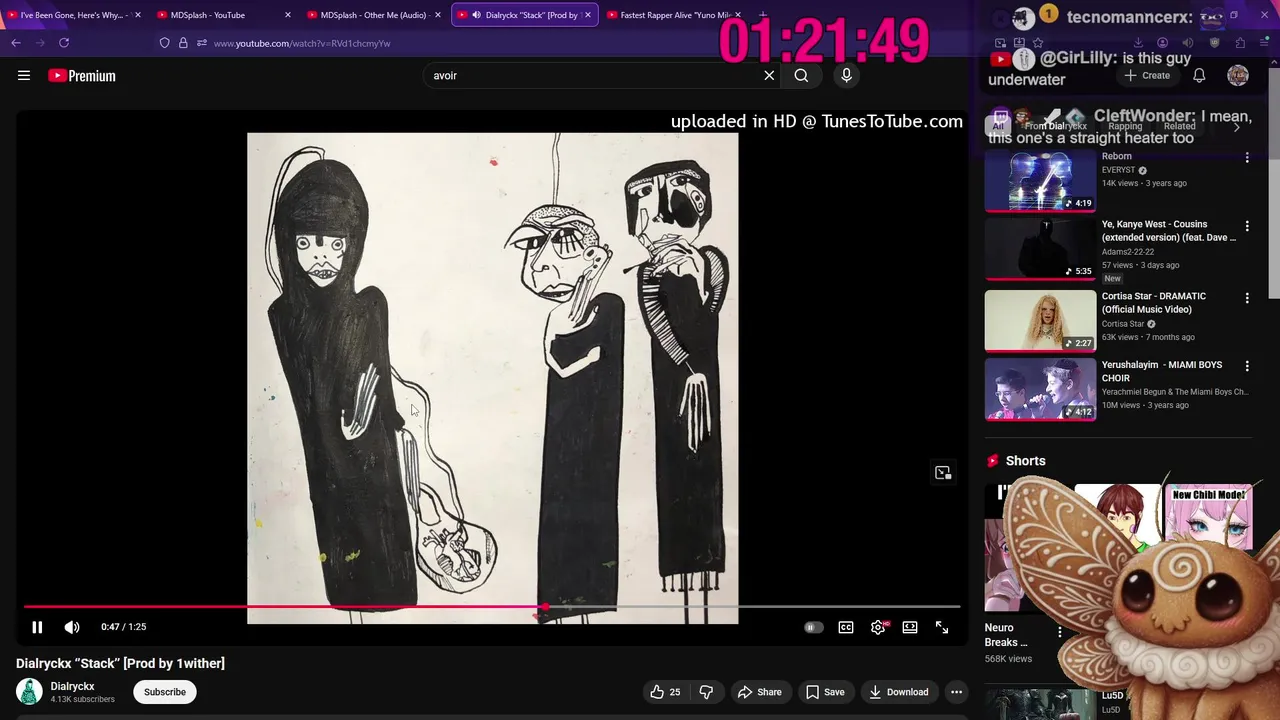Open the Dialryckx channel avatar
This screenshot has width=1280, height=720.
[30, 691]
